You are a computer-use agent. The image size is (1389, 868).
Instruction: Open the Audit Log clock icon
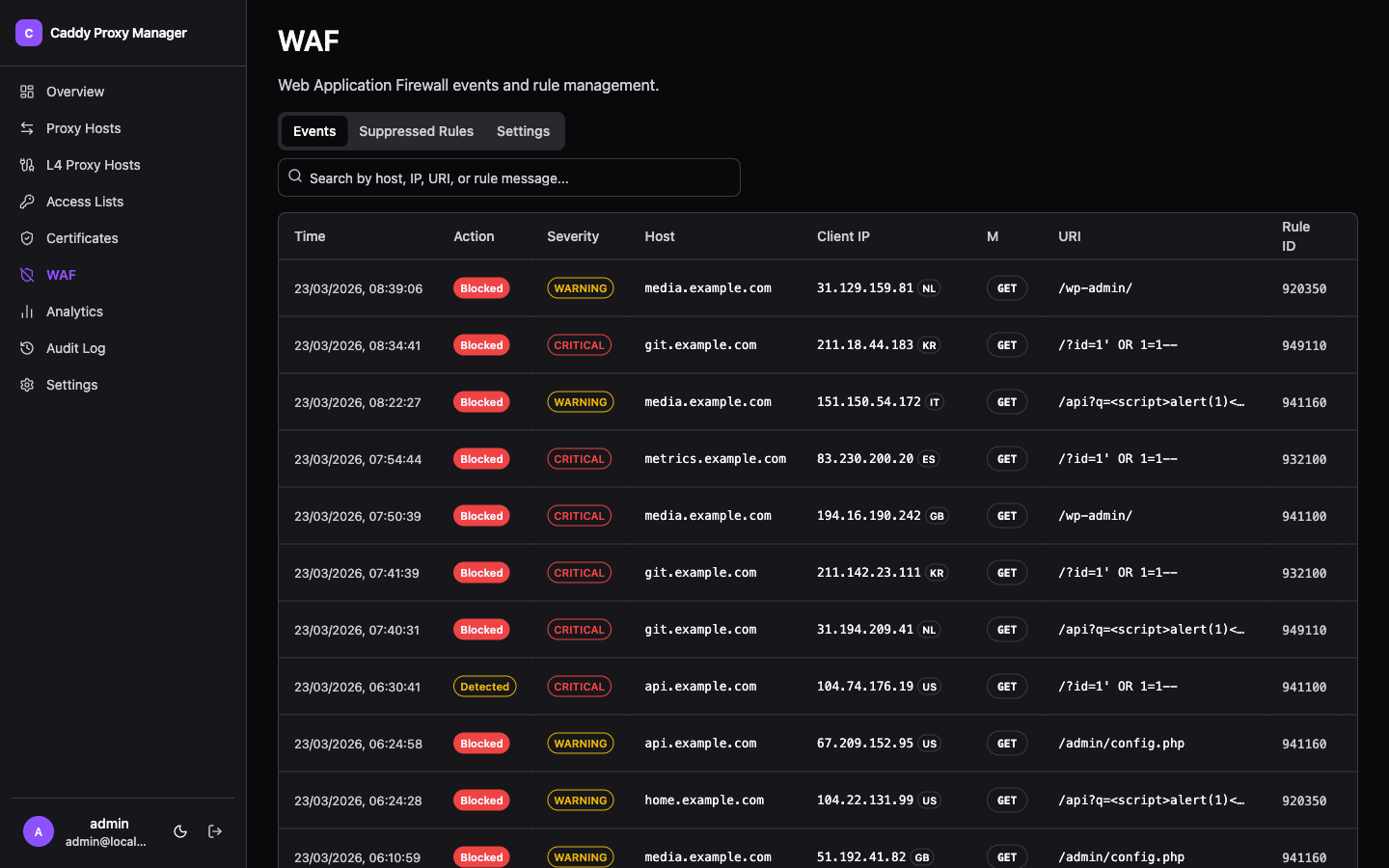pos(27,348)
